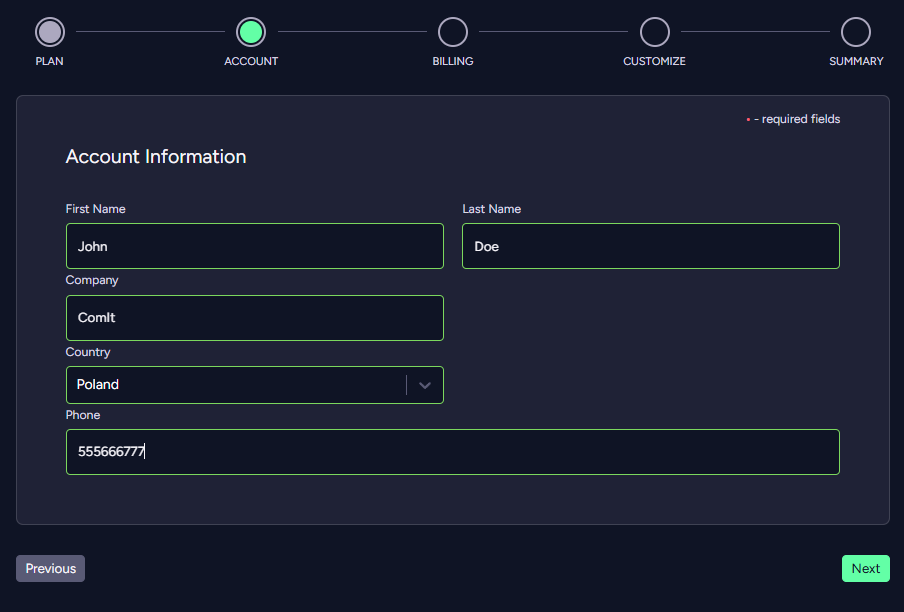This screenshot has width=904, height=612.
Task: Click the CUSTOMIZE step circle
Action: pyautogui.click(x=654, y=32)
